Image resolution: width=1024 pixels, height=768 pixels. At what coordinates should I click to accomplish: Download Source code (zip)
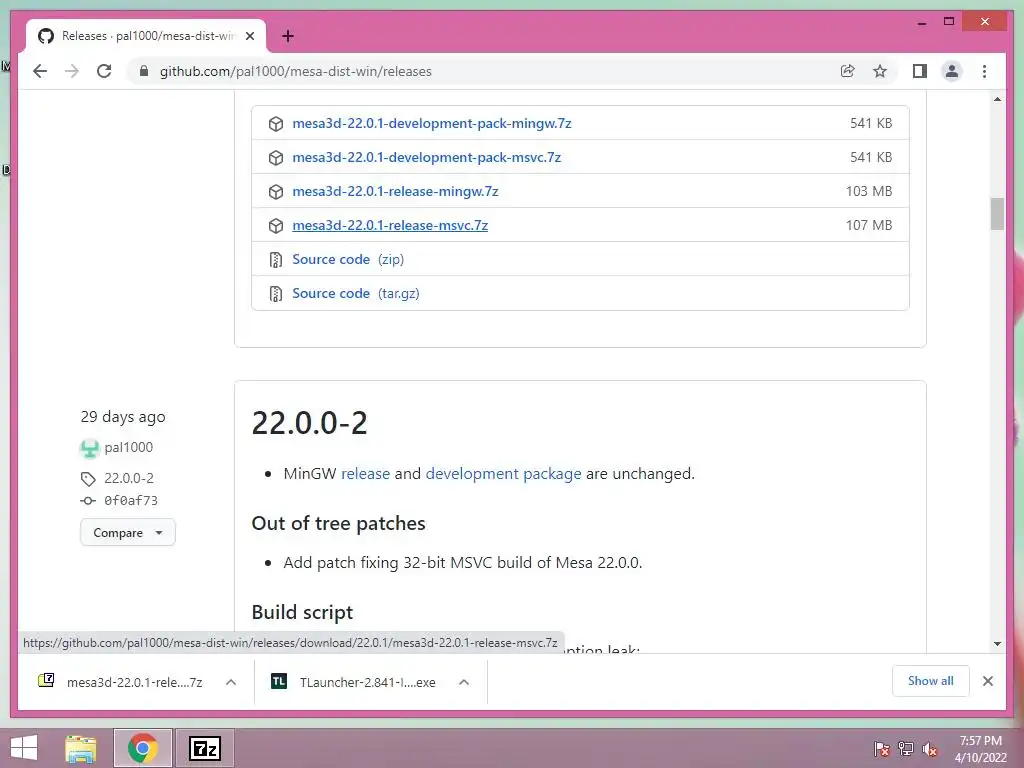[348, 259]
